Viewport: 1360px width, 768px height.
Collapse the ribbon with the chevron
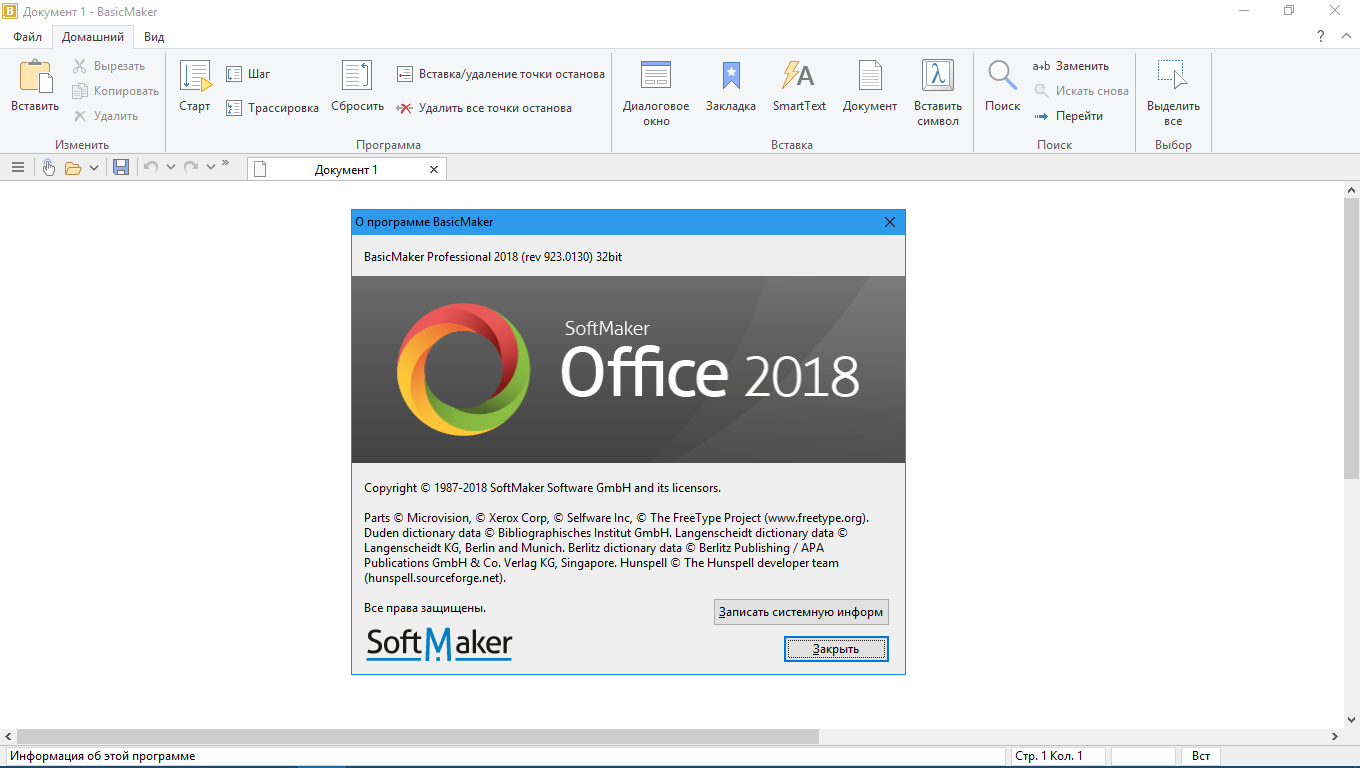coord(1346,36)
